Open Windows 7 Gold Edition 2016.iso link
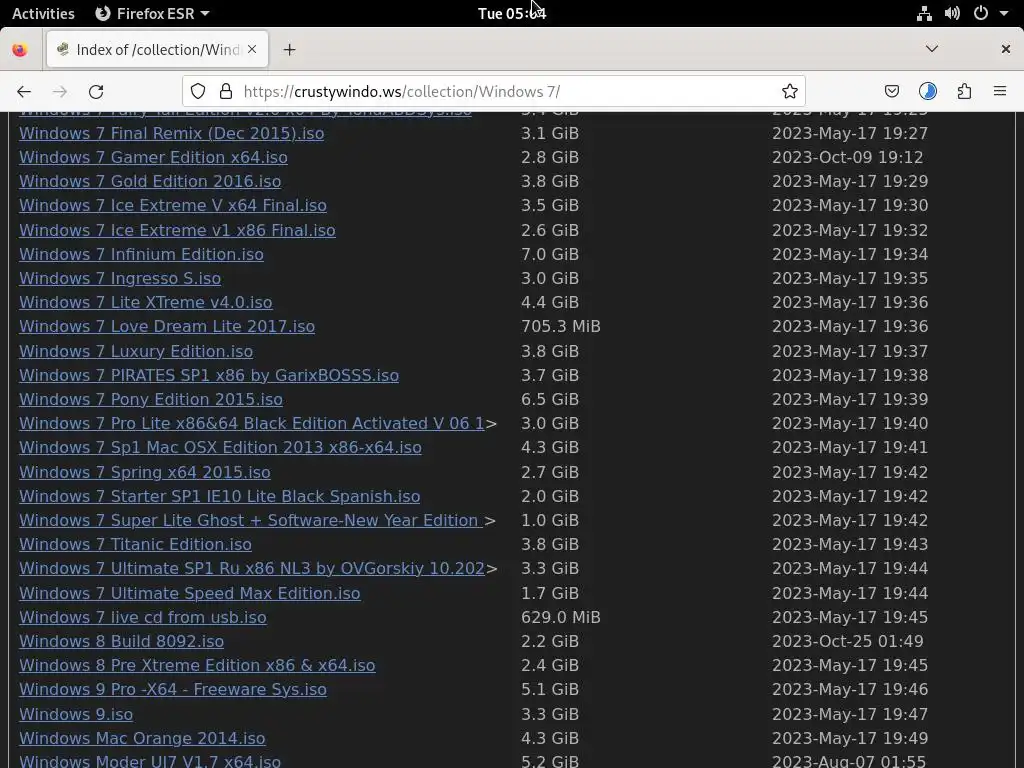The height and width of the screenshot is (768, 1024). 150,182
